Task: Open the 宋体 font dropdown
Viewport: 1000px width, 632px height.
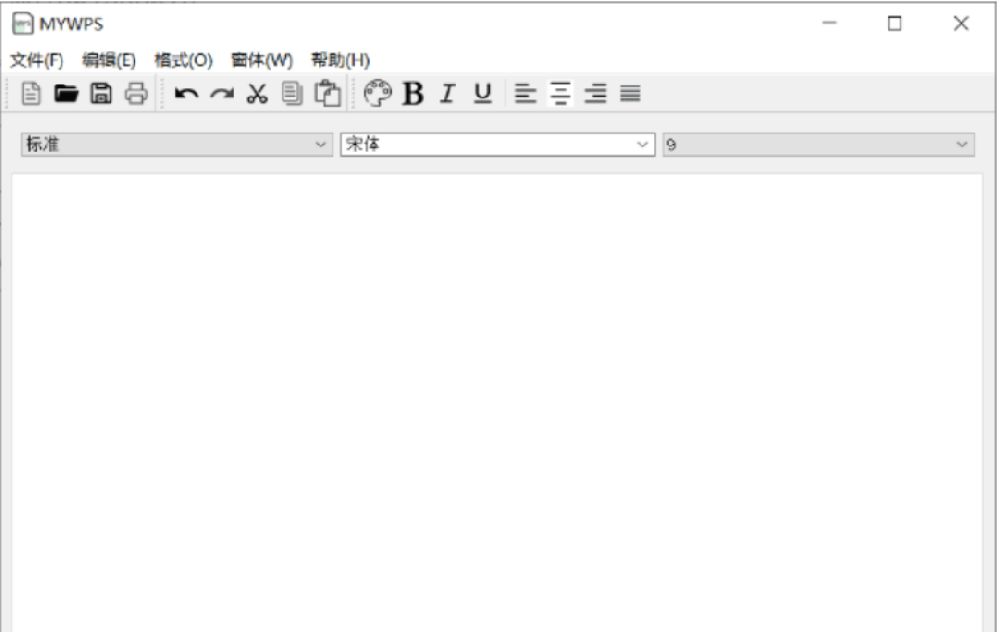Action: point(643,144)
